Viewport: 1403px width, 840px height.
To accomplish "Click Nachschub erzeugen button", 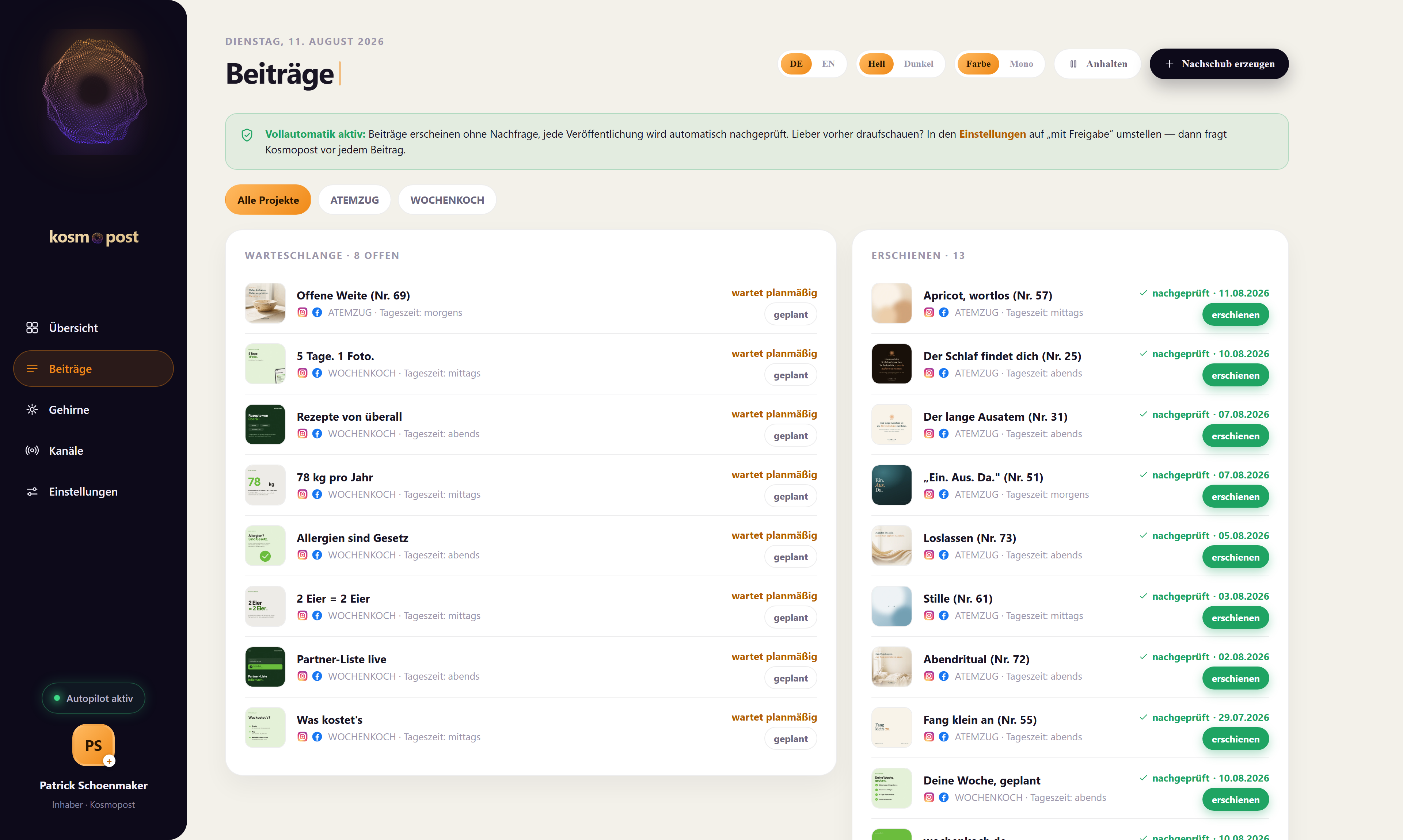I will click(1219, 64).
